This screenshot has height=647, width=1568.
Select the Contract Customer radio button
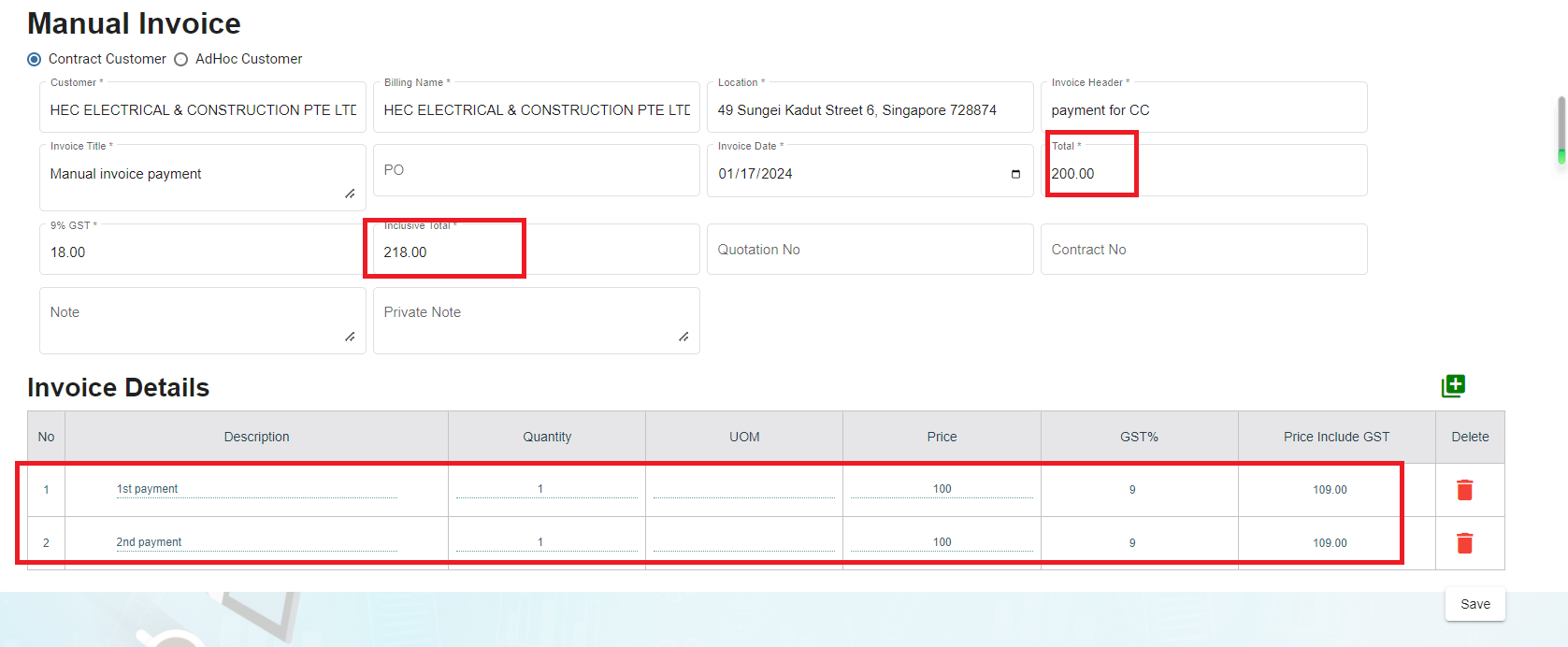coord(35,59)
